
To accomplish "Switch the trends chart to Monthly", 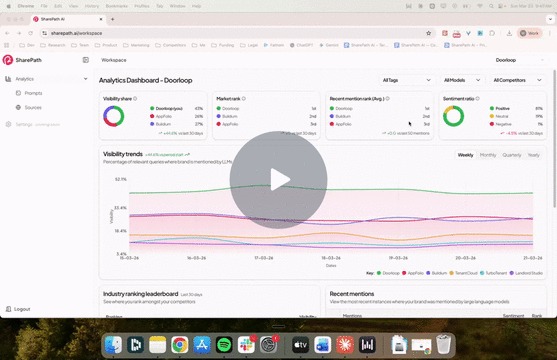I will (488, 155).
